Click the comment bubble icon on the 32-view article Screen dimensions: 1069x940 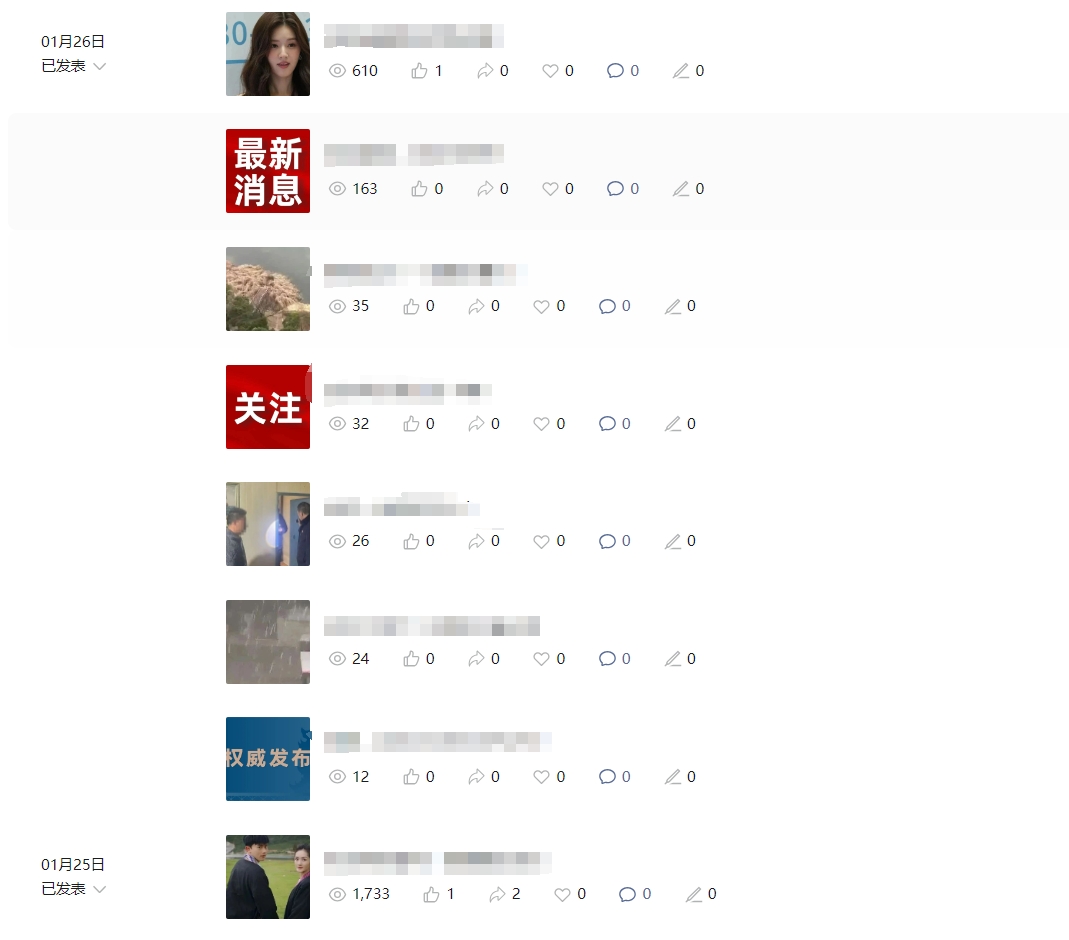(607, 424)
